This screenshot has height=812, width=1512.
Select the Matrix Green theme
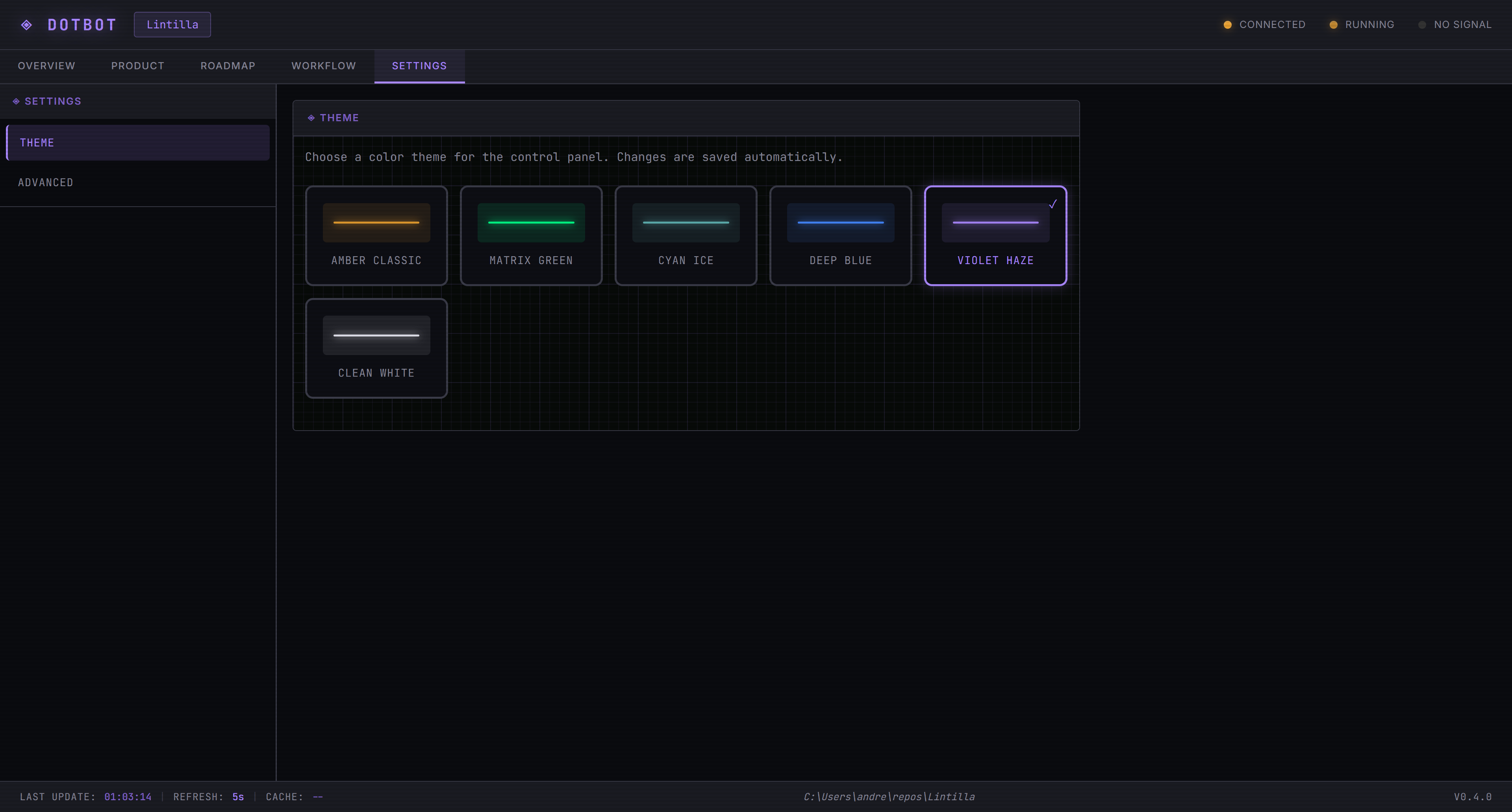click(x=531, y=235)
